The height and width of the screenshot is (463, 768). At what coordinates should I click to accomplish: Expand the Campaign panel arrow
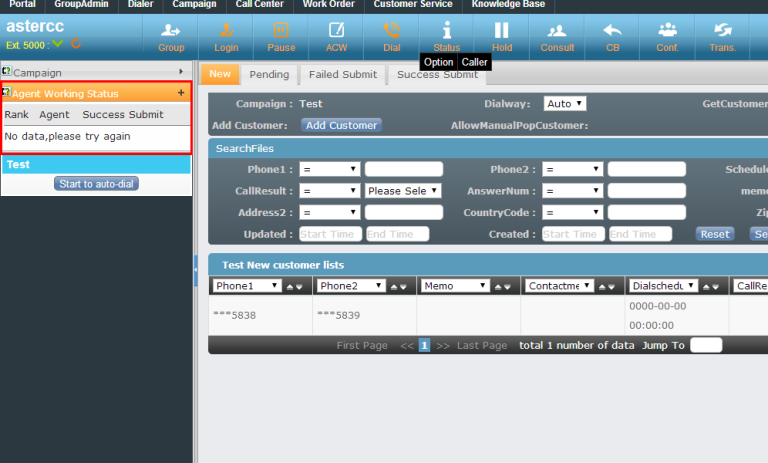[x=181, y=72]
